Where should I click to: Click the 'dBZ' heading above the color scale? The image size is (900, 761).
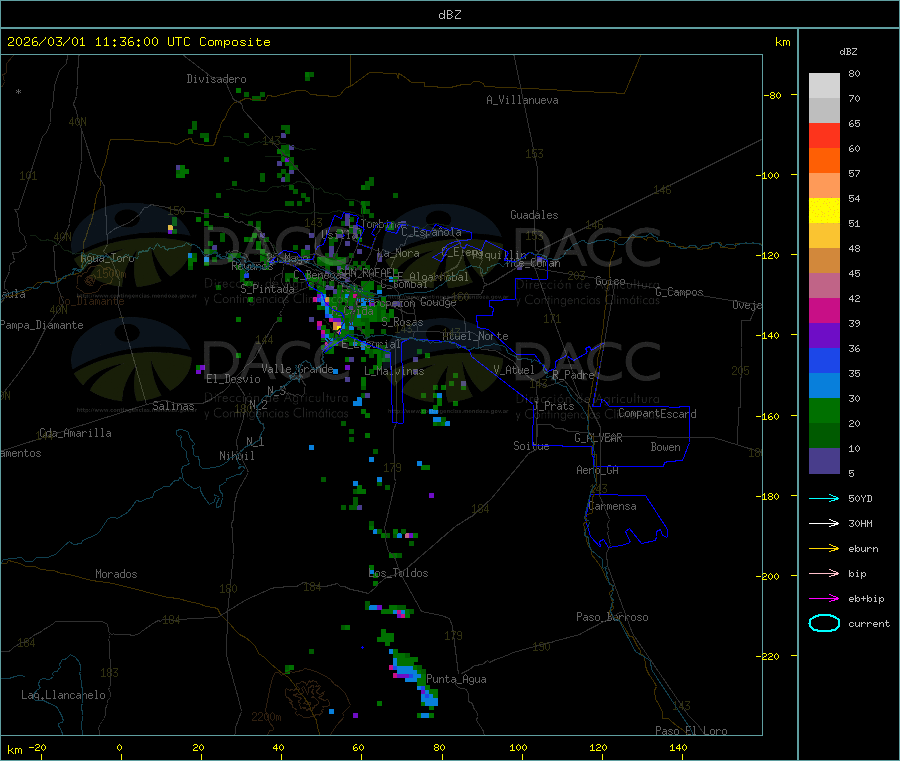coord(848,52)
